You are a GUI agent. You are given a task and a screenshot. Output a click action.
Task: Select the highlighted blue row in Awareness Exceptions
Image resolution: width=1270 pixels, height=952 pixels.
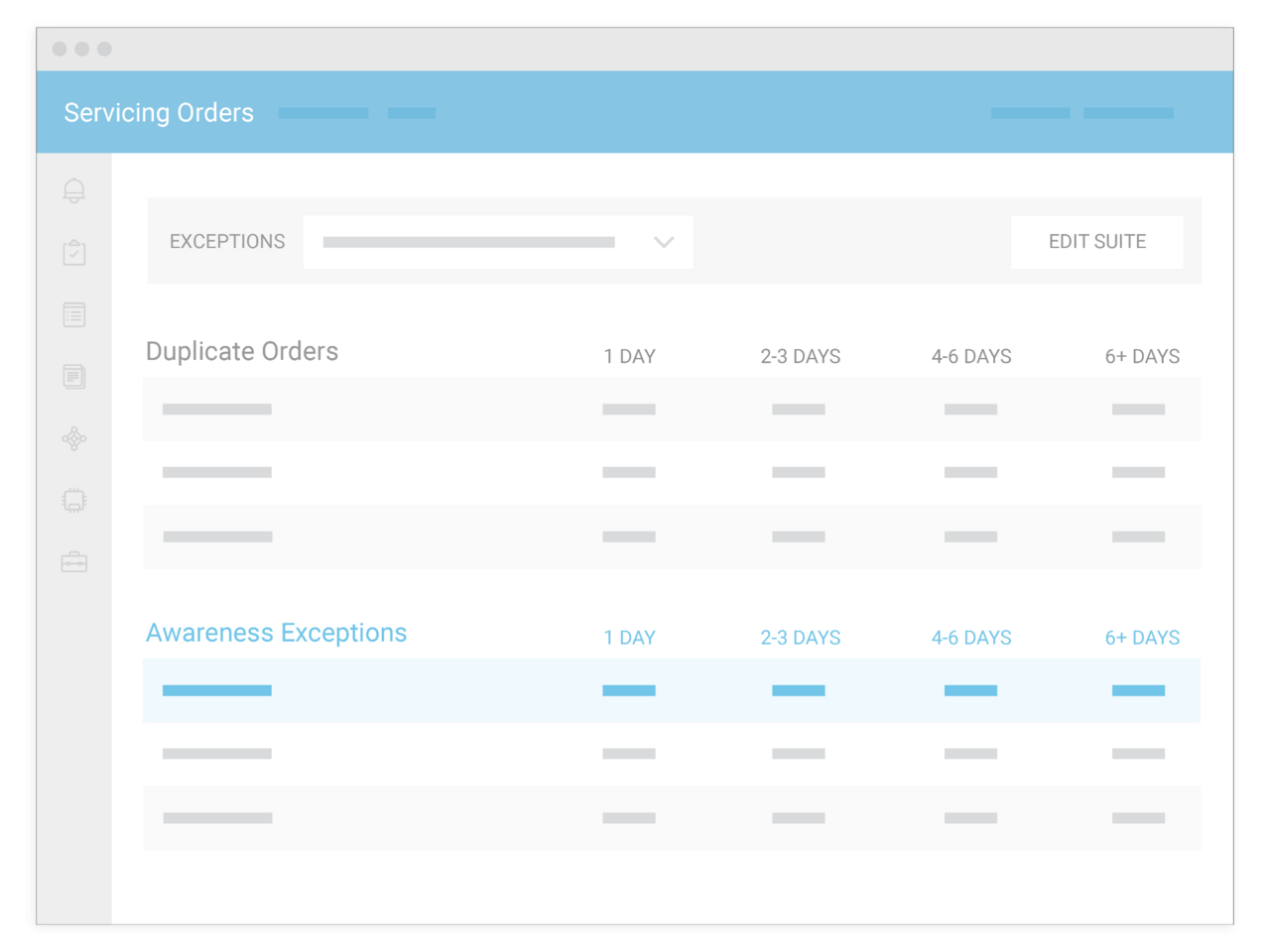[x=672, y=690]
